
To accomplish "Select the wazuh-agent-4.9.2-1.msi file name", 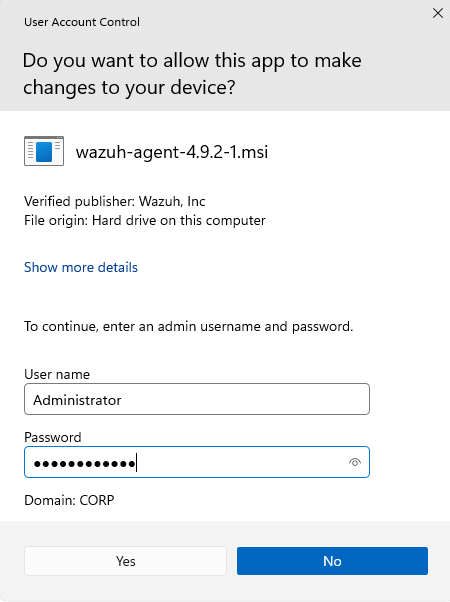I will [x=172, y=152].
